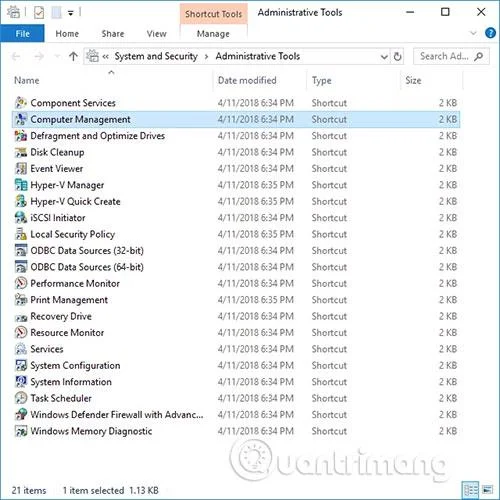500x500 pixels.
Task: Click the Performance Monitor icon
Action: coord(21,283)
